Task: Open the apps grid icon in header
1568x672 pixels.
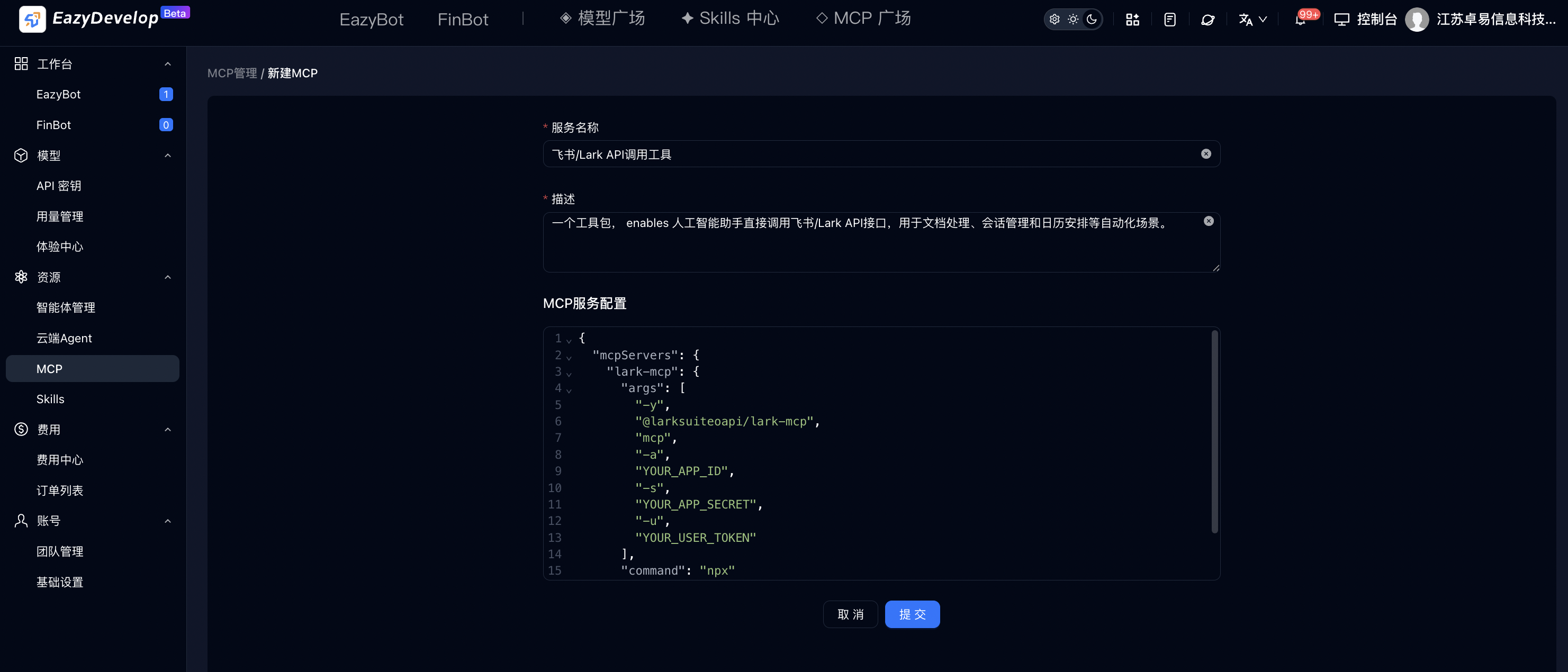Action: click(x=1132, y=20)
